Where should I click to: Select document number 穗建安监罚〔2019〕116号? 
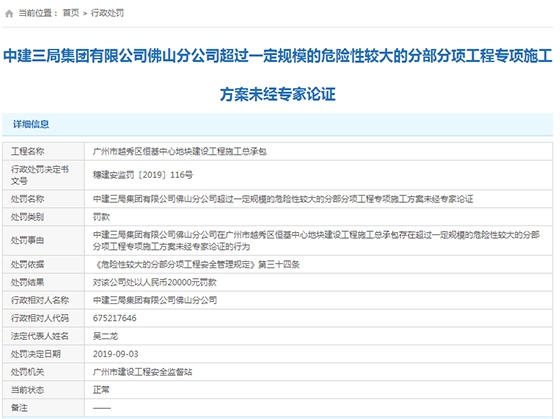pos(143,175)
